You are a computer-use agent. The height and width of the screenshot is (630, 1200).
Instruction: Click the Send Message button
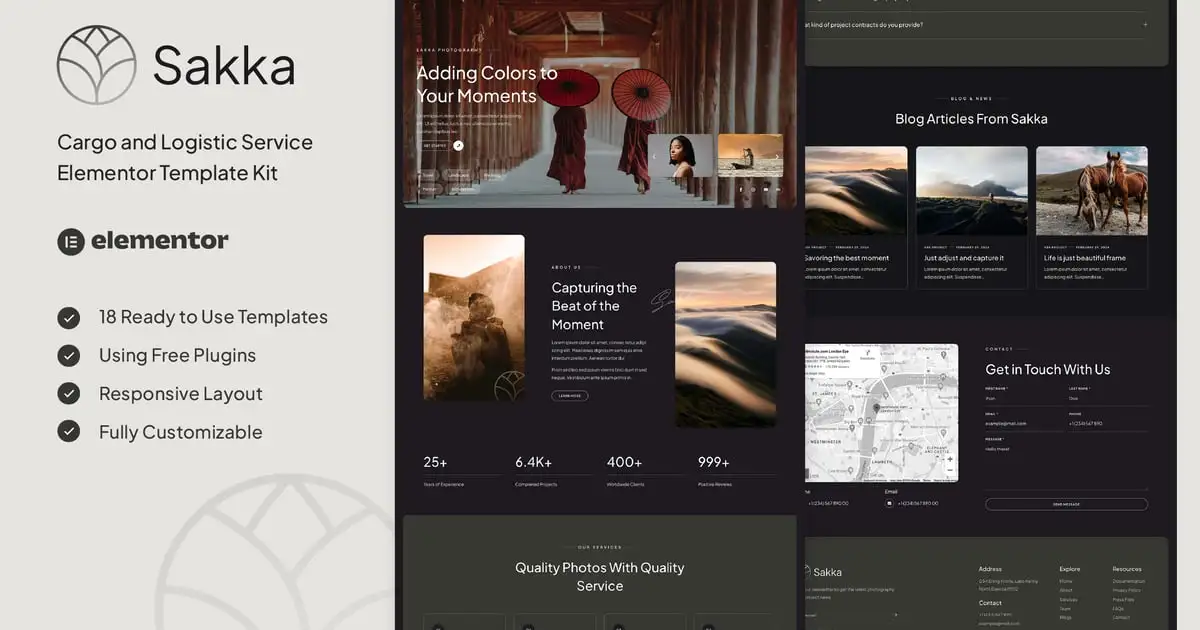click(x=1066, y=504)
